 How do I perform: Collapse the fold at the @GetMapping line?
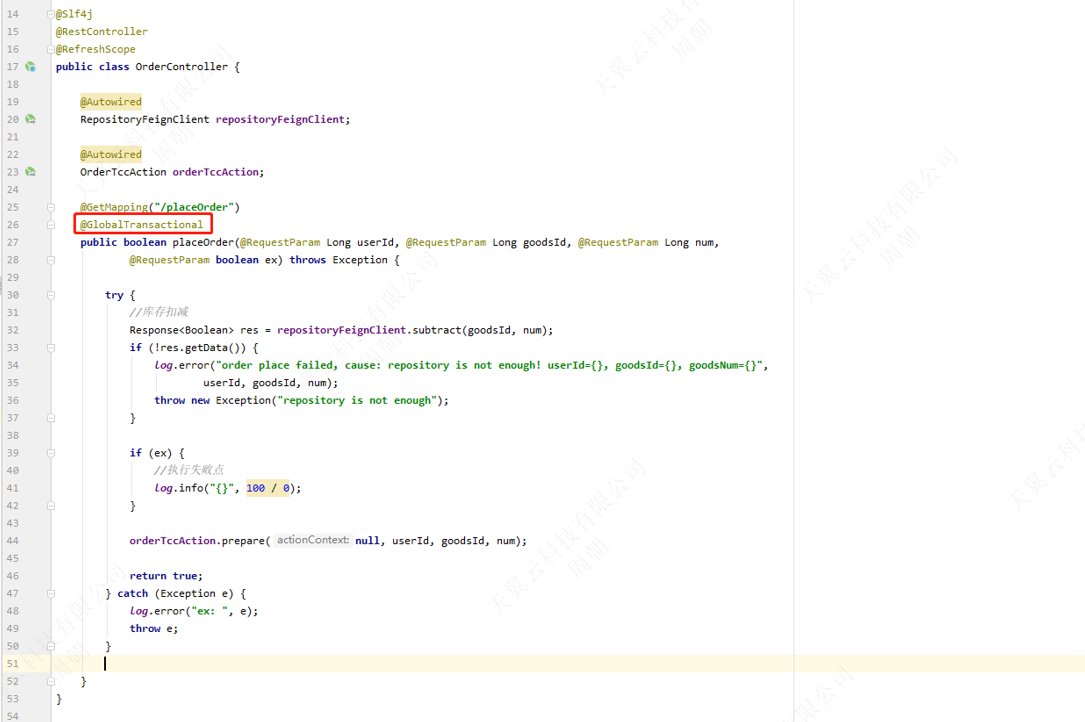51,207
